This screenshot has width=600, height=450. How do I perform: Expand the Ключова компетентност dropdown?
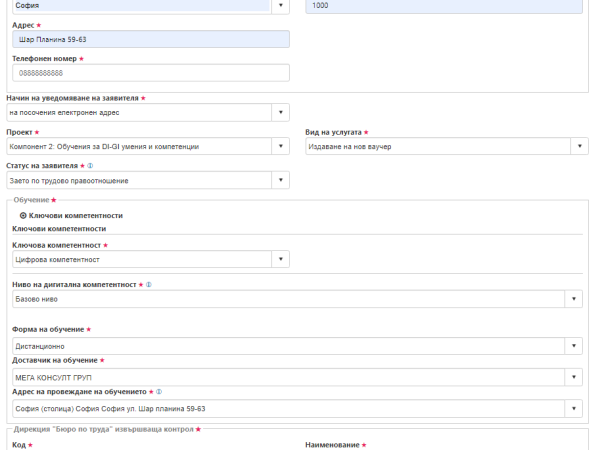pyautogui.click(x=280, y=259)
